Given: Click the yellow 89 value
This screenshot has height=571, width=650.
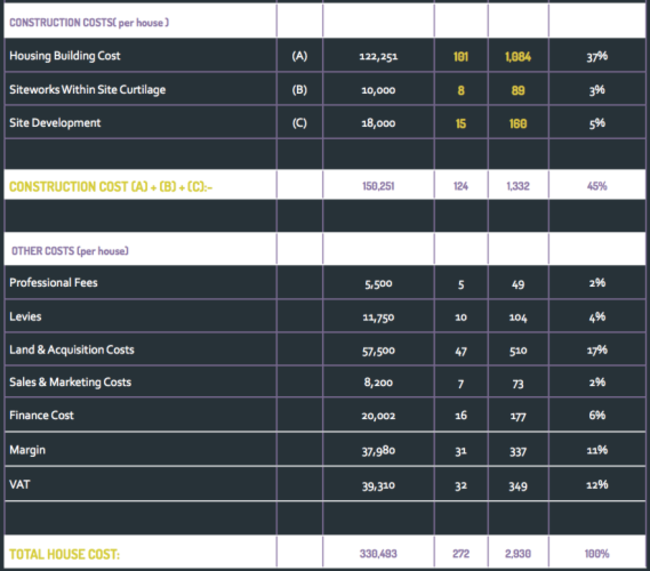Looking at the screenshot, I should pyautogui.click(x=518, y=90).
